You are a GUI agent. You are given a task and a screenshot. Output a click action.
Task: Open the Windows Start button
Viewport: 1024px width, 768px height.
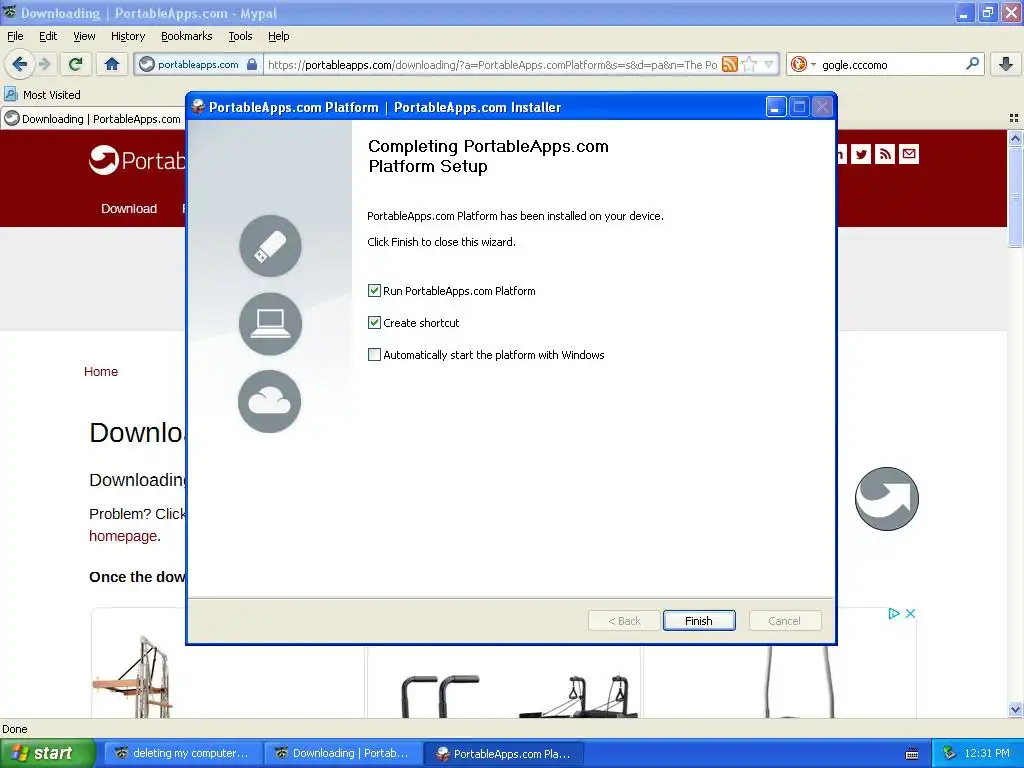(46, 753)
